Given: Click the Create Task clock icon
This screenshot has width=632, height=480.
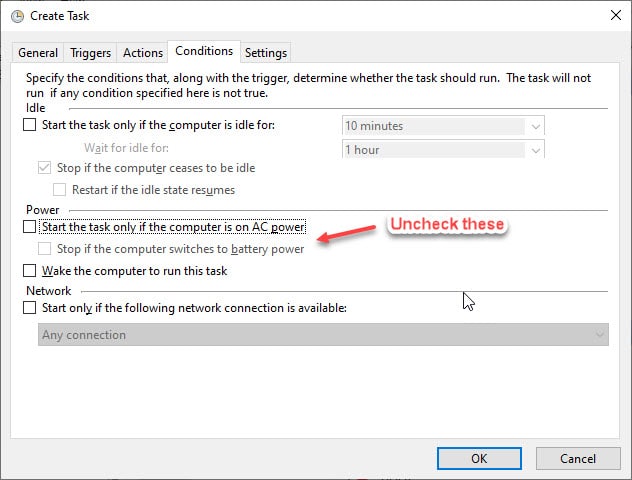Looking at the screenshot, I should point(17,16).
